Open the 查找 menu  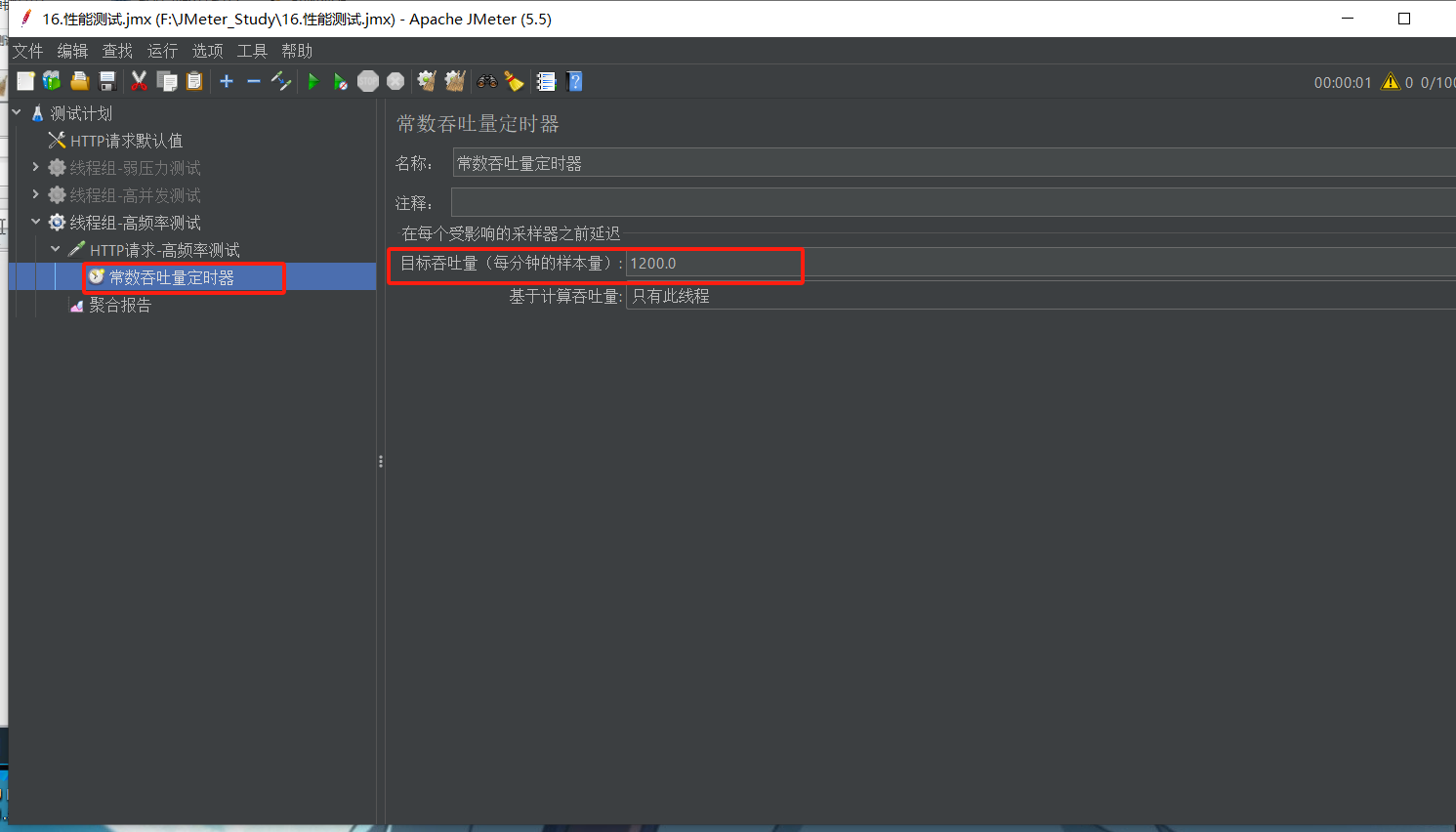[117, 51]
